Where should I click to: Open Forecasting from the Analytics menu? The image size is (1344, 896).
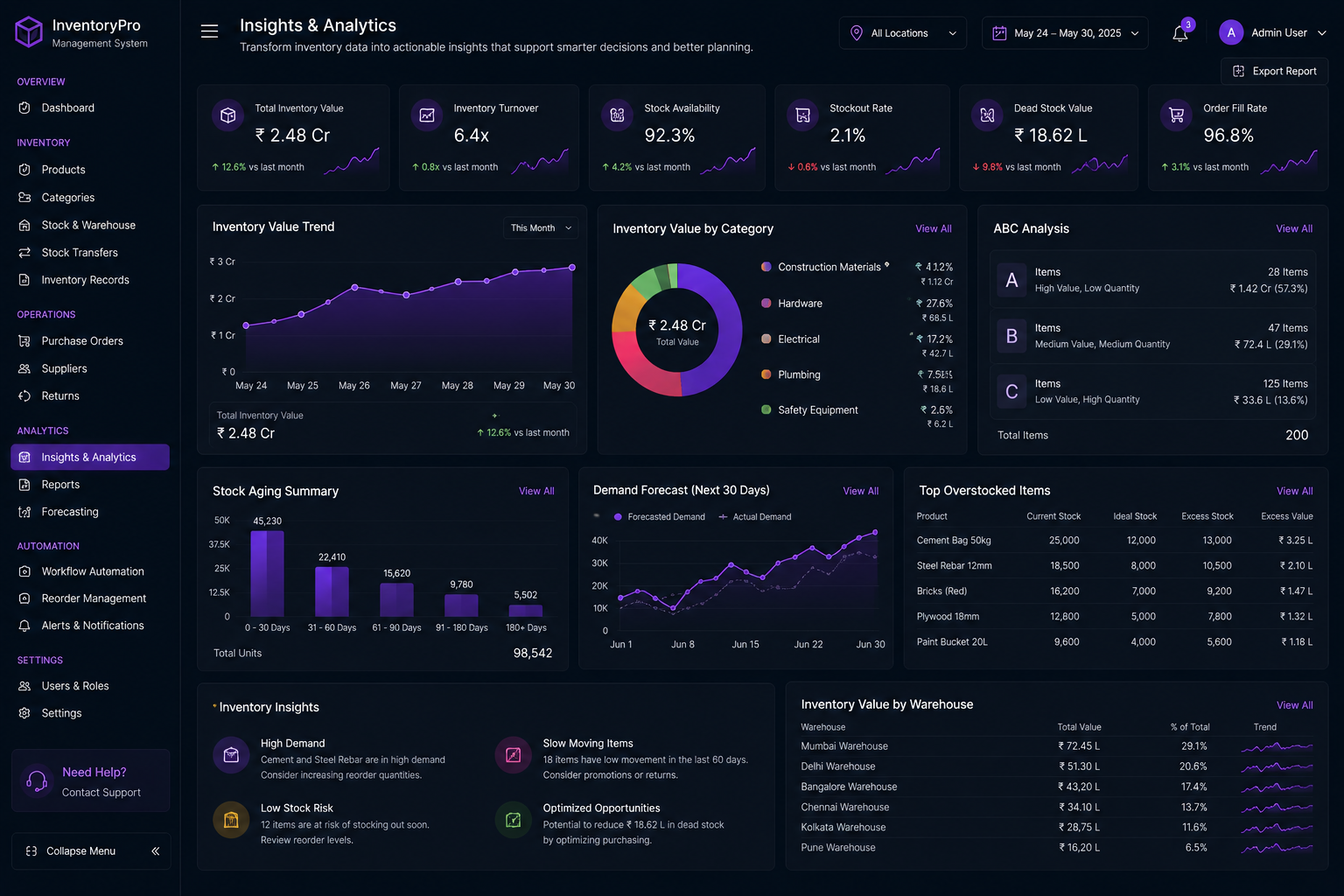coord(70,512)
